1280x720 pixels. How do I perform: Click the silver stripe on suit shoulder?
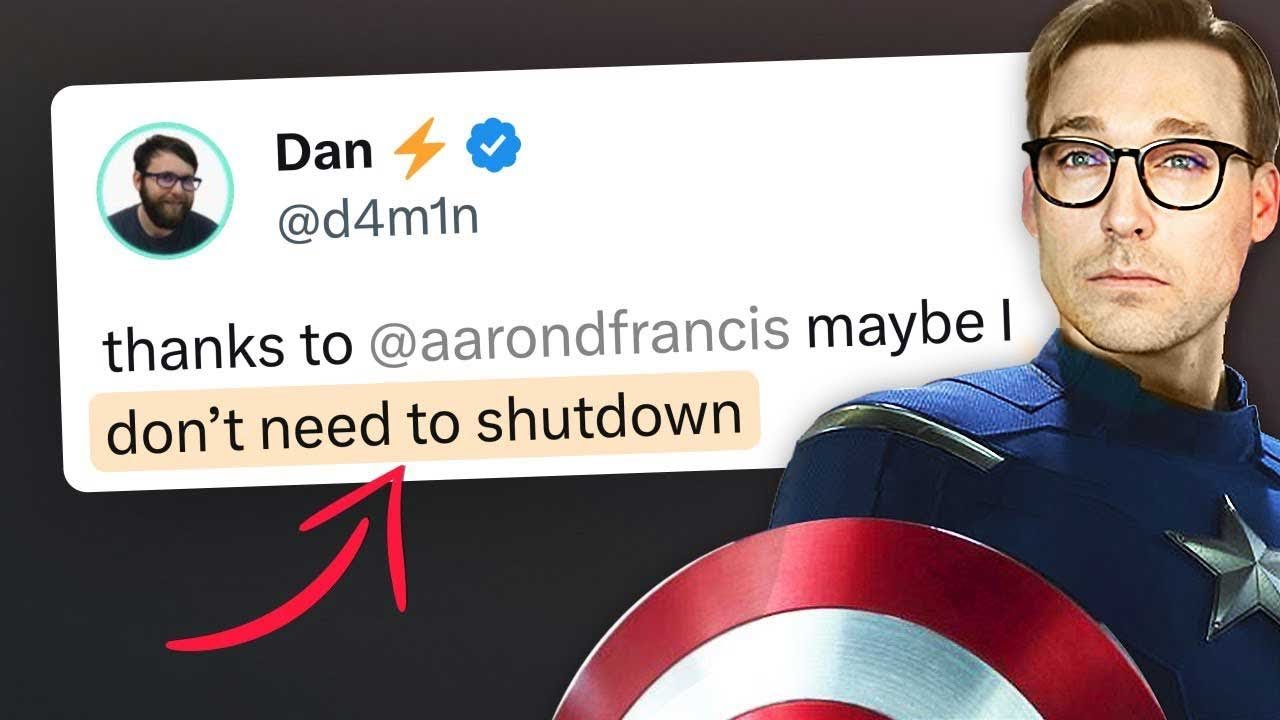point(900,432)
